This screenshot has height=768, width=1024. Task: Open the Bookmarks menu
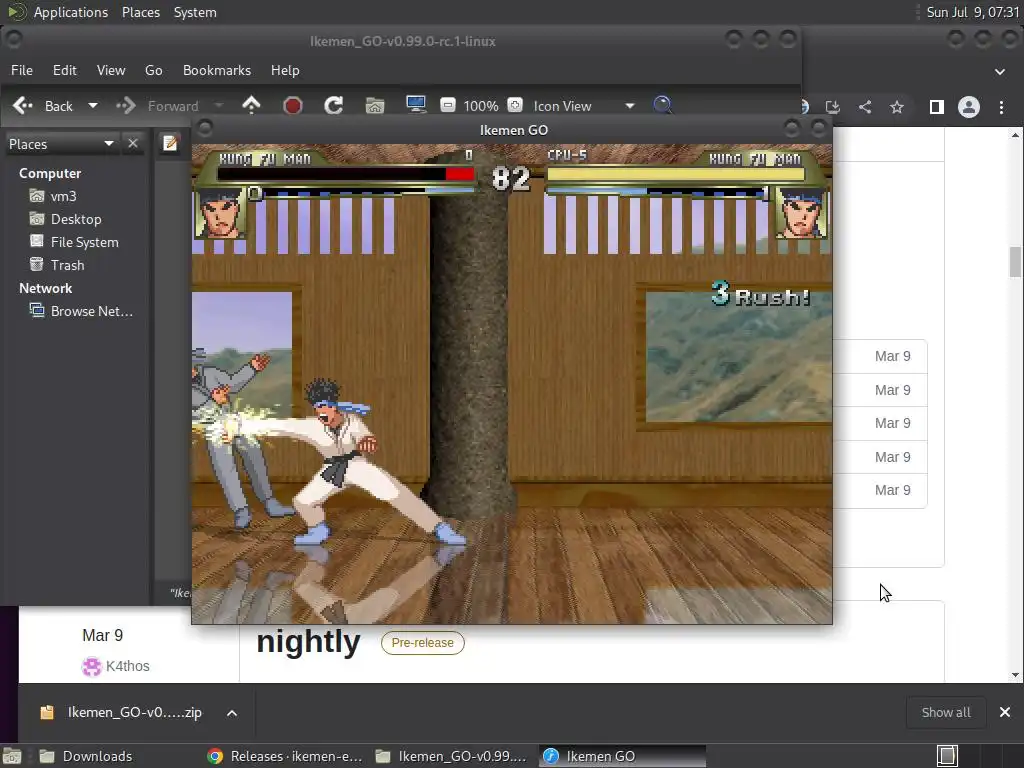coord(217,70)
